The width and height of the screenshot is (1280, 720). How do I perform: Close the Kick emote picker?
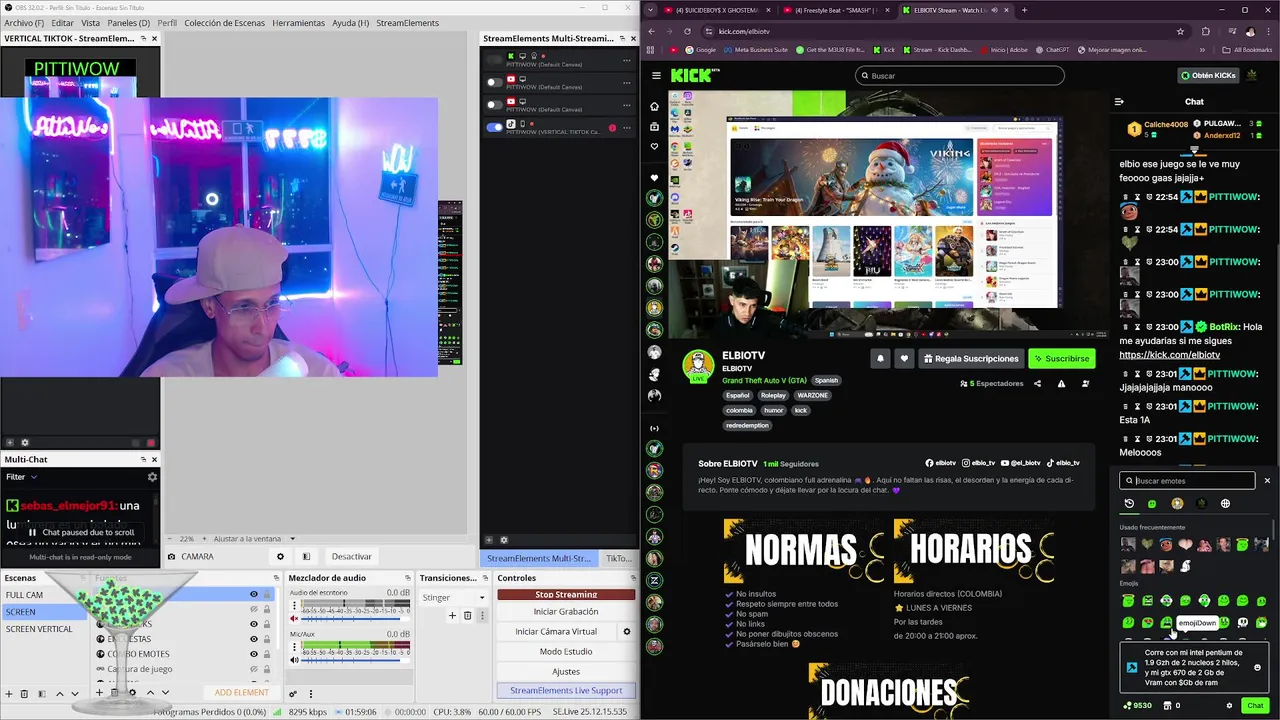click(1267, 481)
